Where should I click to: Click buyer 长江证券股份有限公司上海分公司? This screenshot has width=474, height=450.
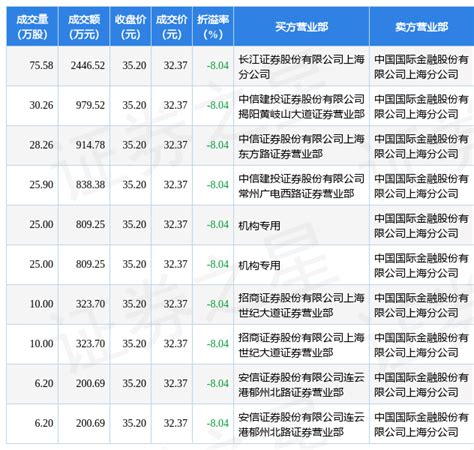[301, 67]
